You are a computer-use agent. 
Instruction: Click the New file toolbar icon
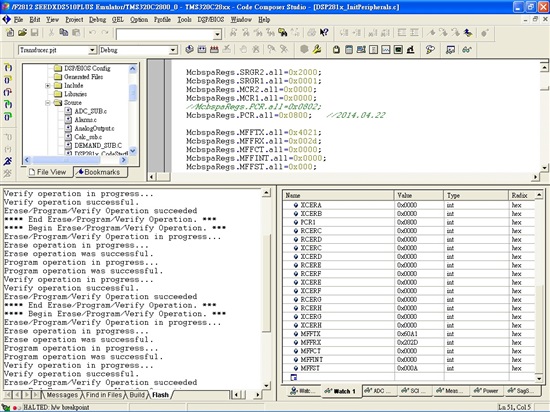pos(10,33)
